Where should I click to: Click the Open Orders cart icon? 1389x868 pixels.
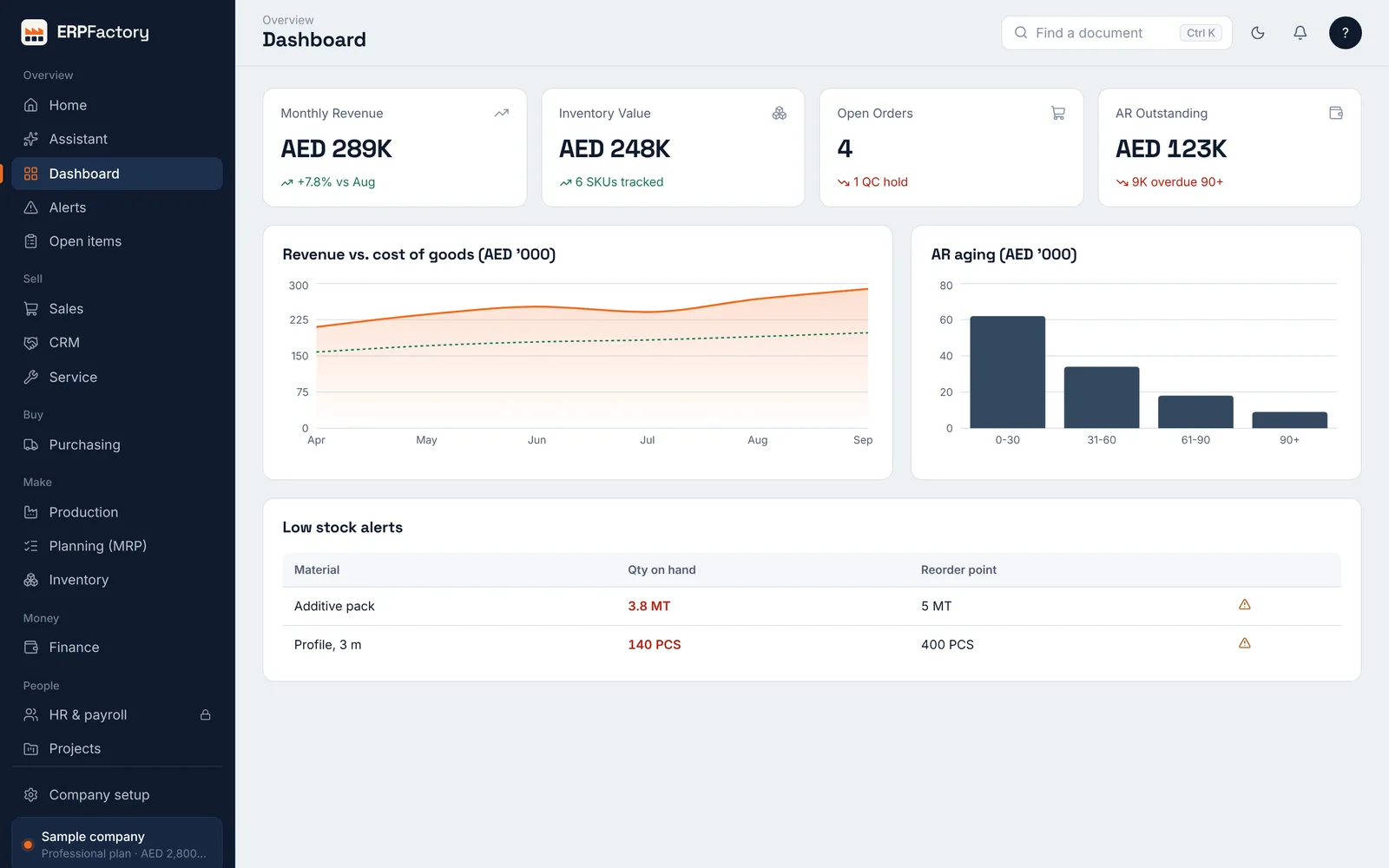coord(1058,113)
